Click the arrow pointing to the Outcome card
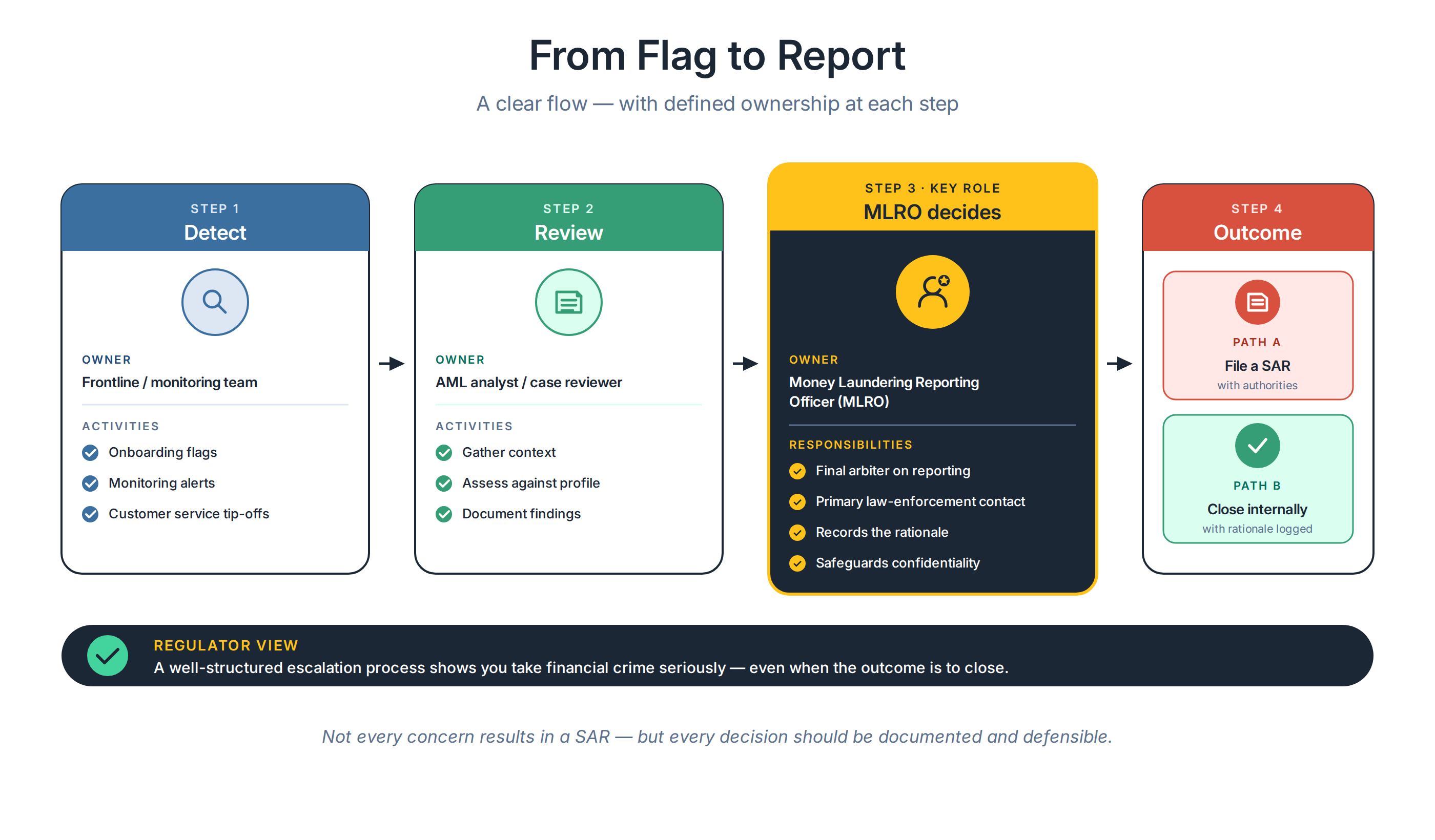Image resolution: width=1435 pixels, height=840 pixels. (x=1119, y=363)
